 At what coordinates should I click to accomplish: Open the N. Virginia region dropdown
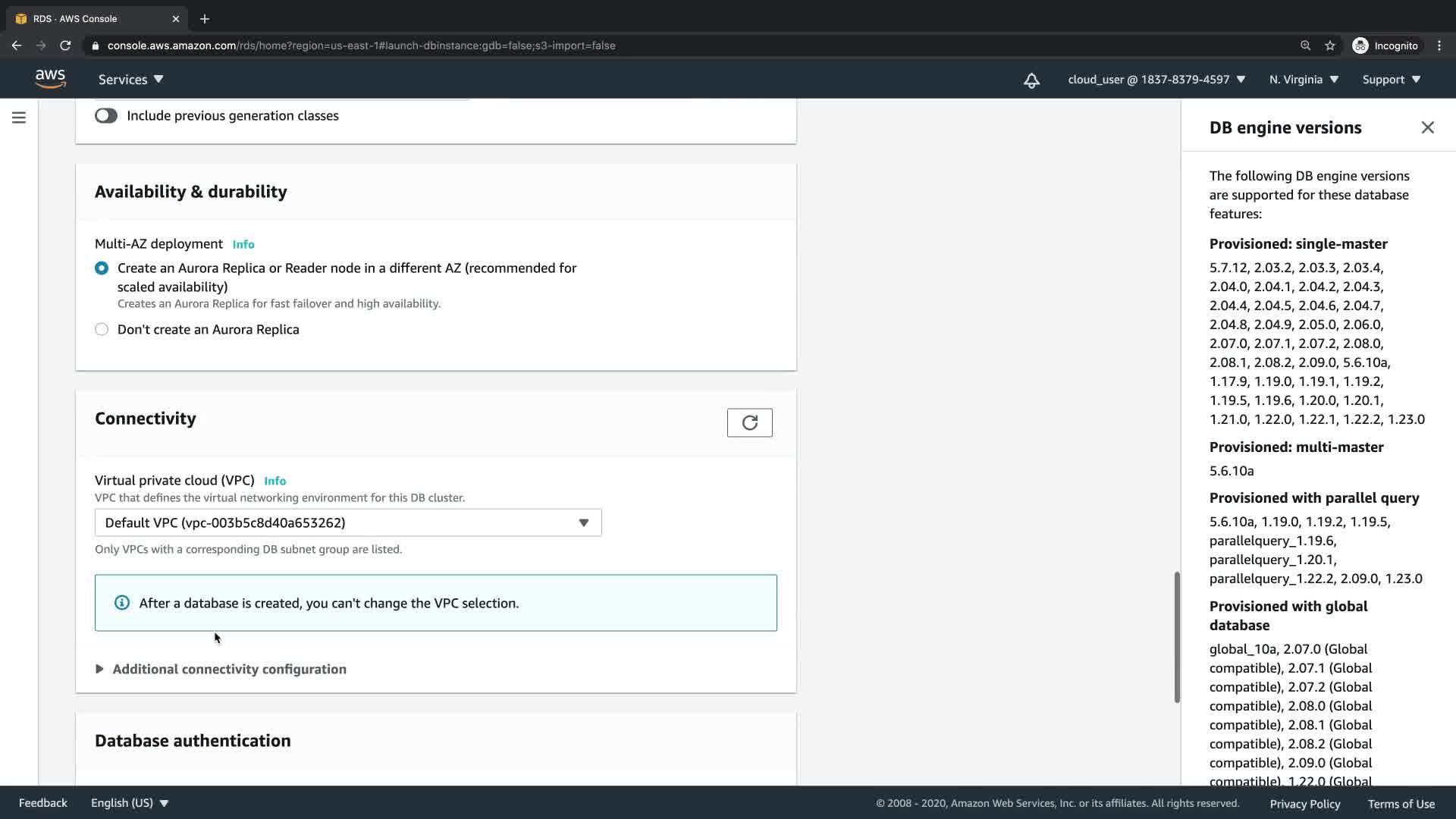[1304, 80]
